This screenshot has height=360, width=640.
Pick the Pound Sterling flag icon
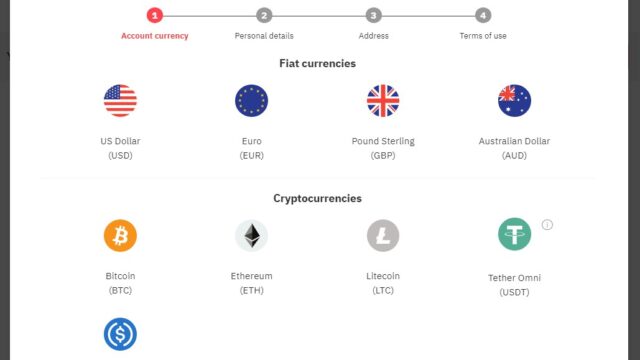coord(383,101)
